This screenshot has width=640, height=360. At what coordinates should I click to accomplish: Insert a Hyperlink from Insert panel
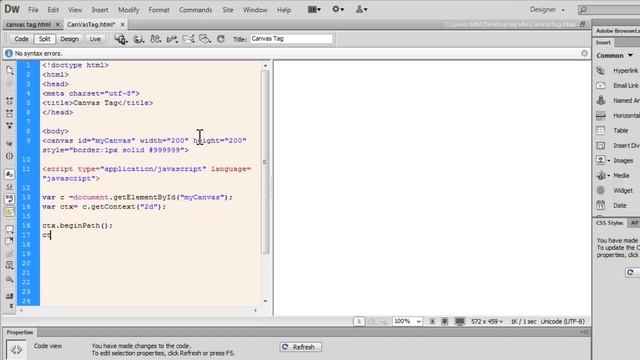point(618,71)
